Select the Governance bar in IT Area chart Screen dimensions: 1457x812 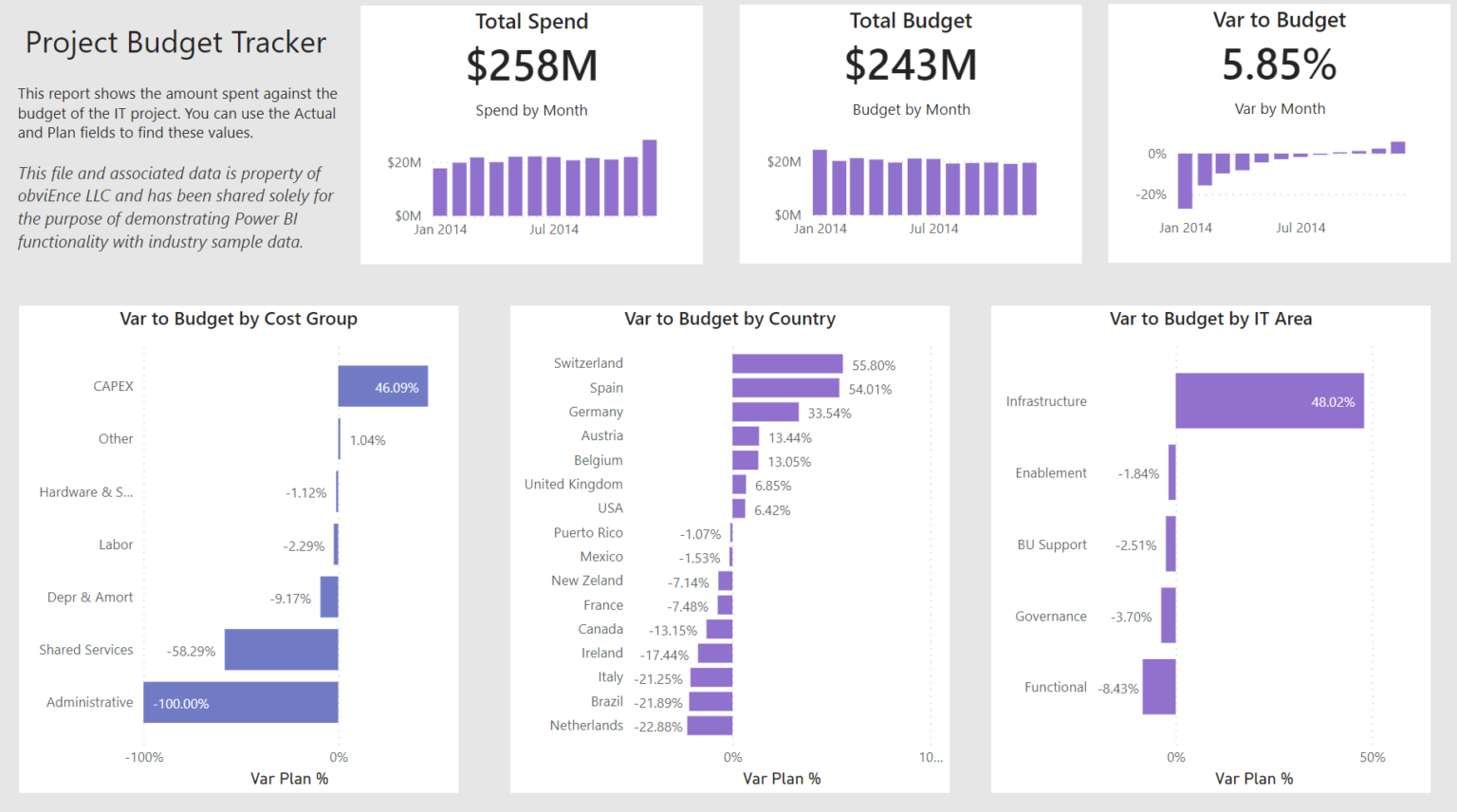pyautogui.click(x=1170, y=616)
